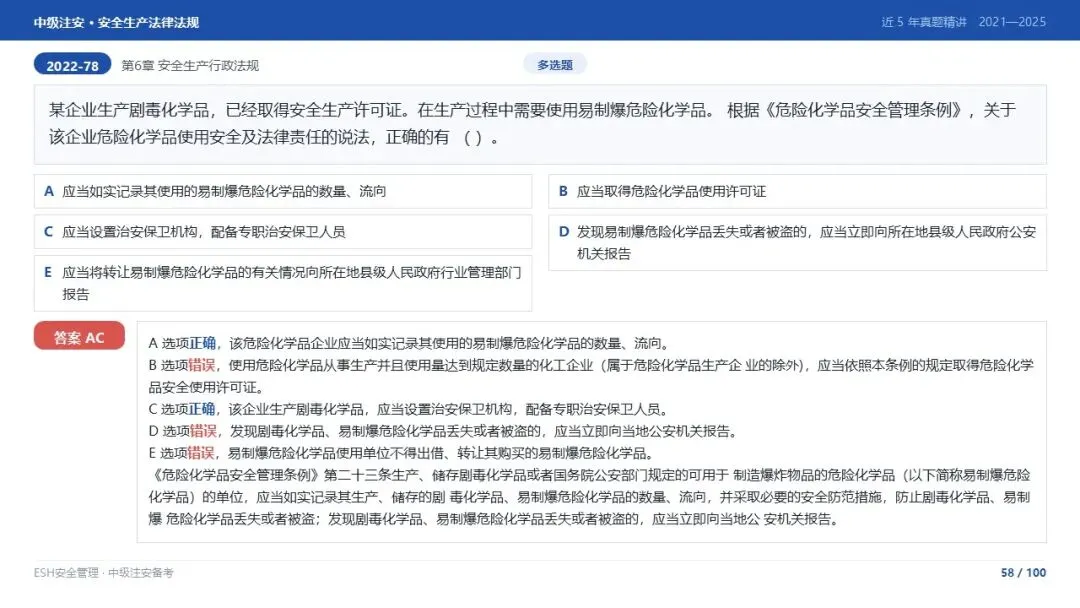The width and height of the screenshot is (1080, 608).
Task: Select option A 应当如实记录 数量、流向
Action: coord(283,191)
